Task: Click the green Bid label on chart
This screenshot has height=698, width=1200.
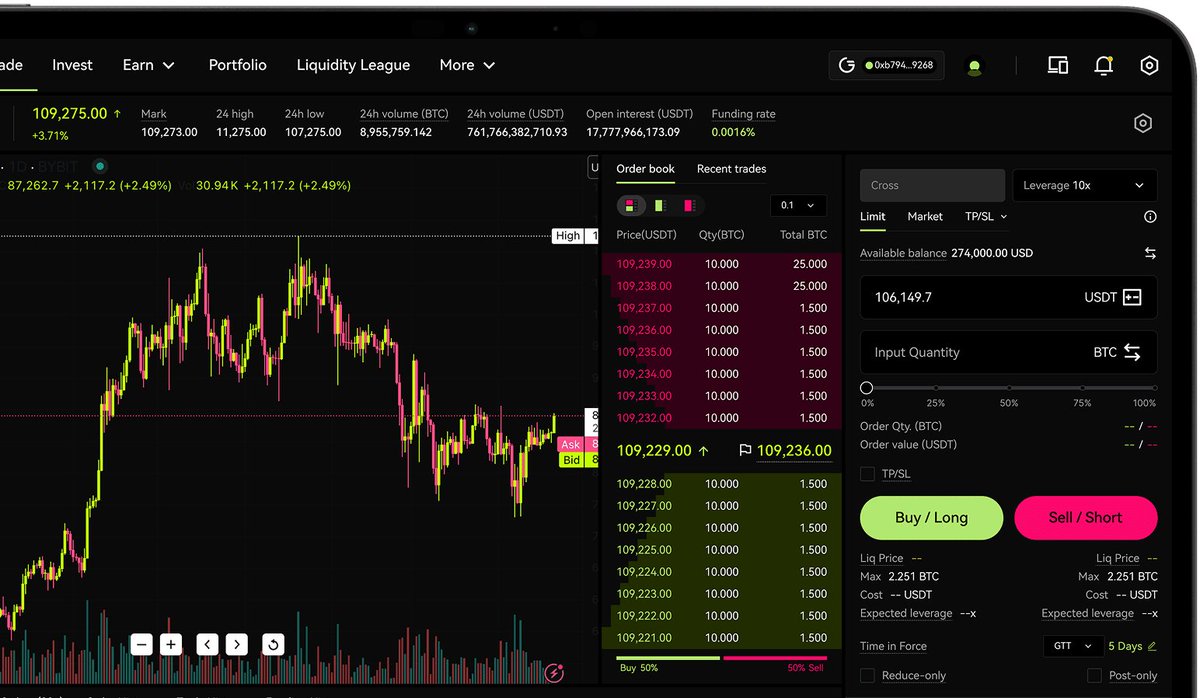Action: [570, 460]
